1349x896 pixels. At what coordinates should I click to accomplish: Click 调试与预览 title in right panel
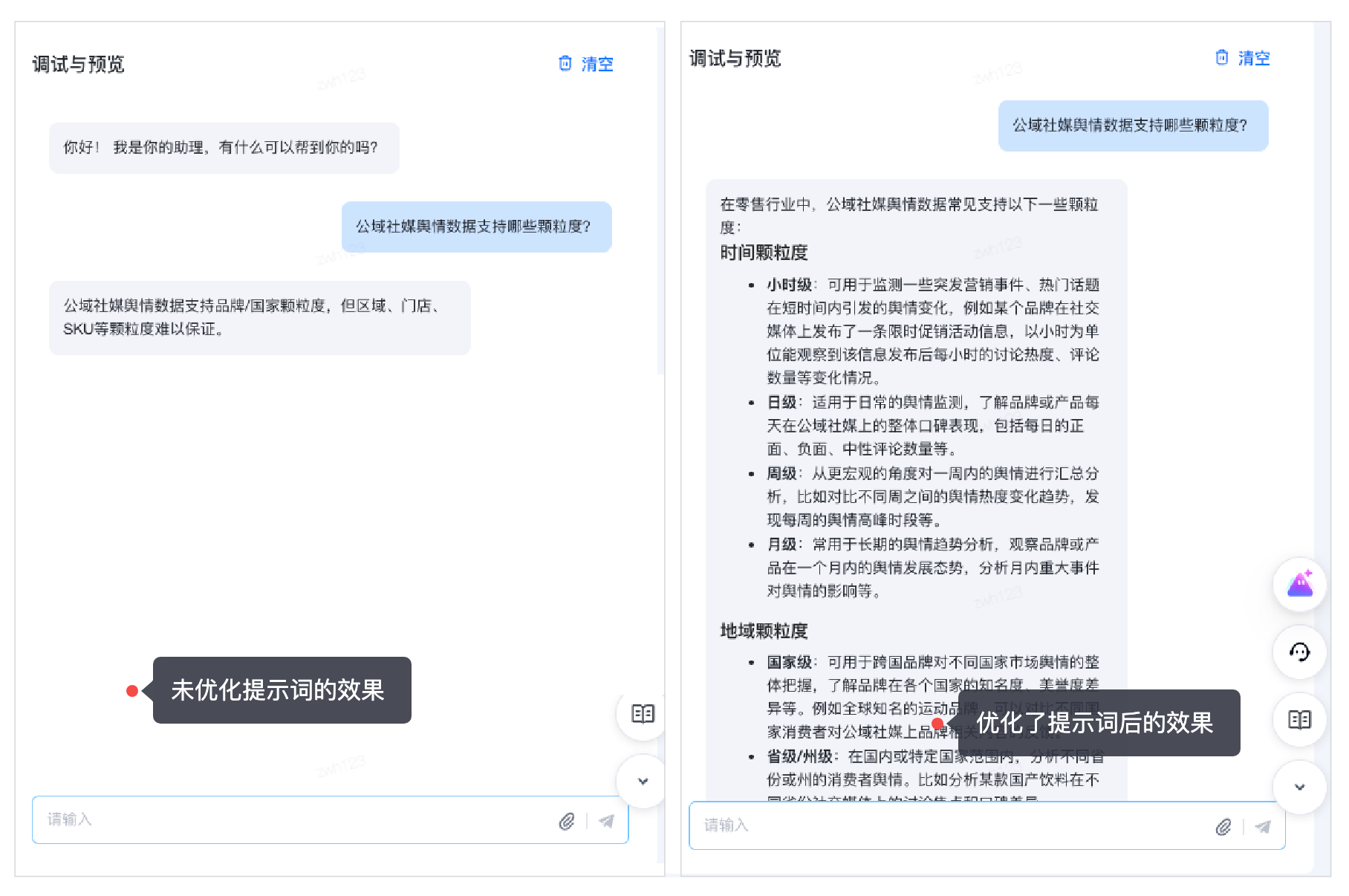[735, 59]
